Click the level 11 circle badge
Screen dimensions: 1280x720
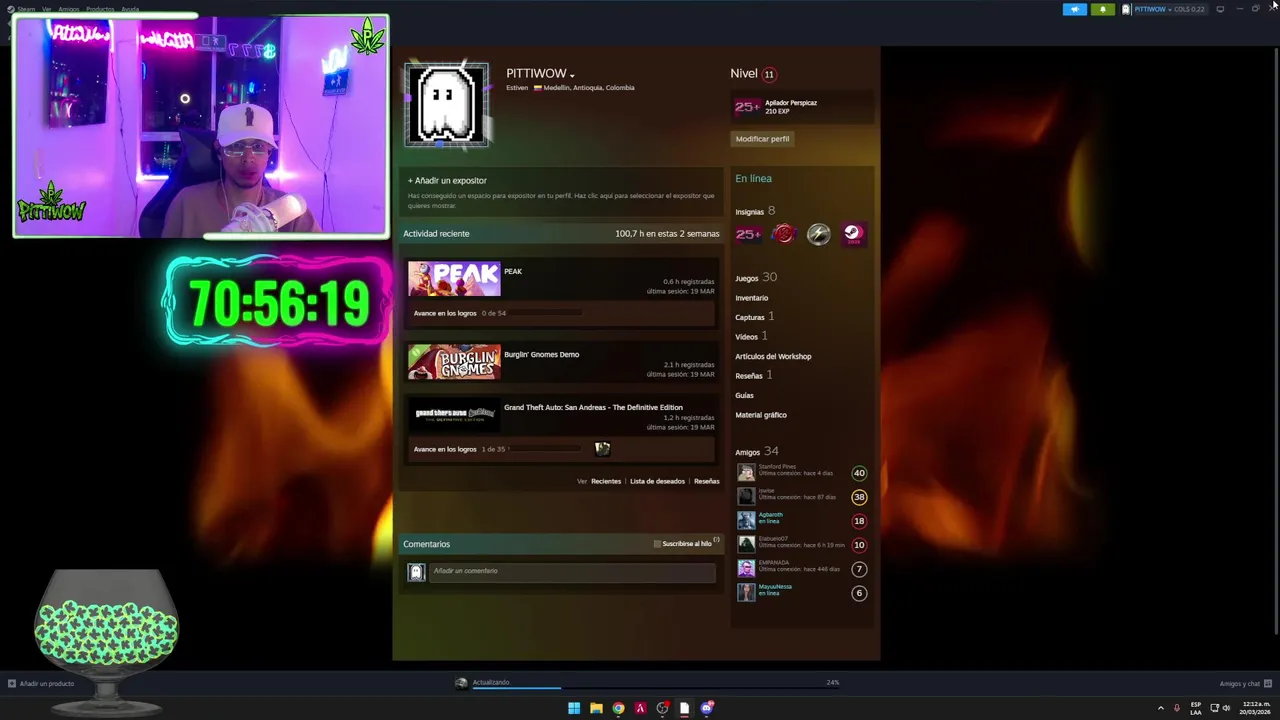768,74
